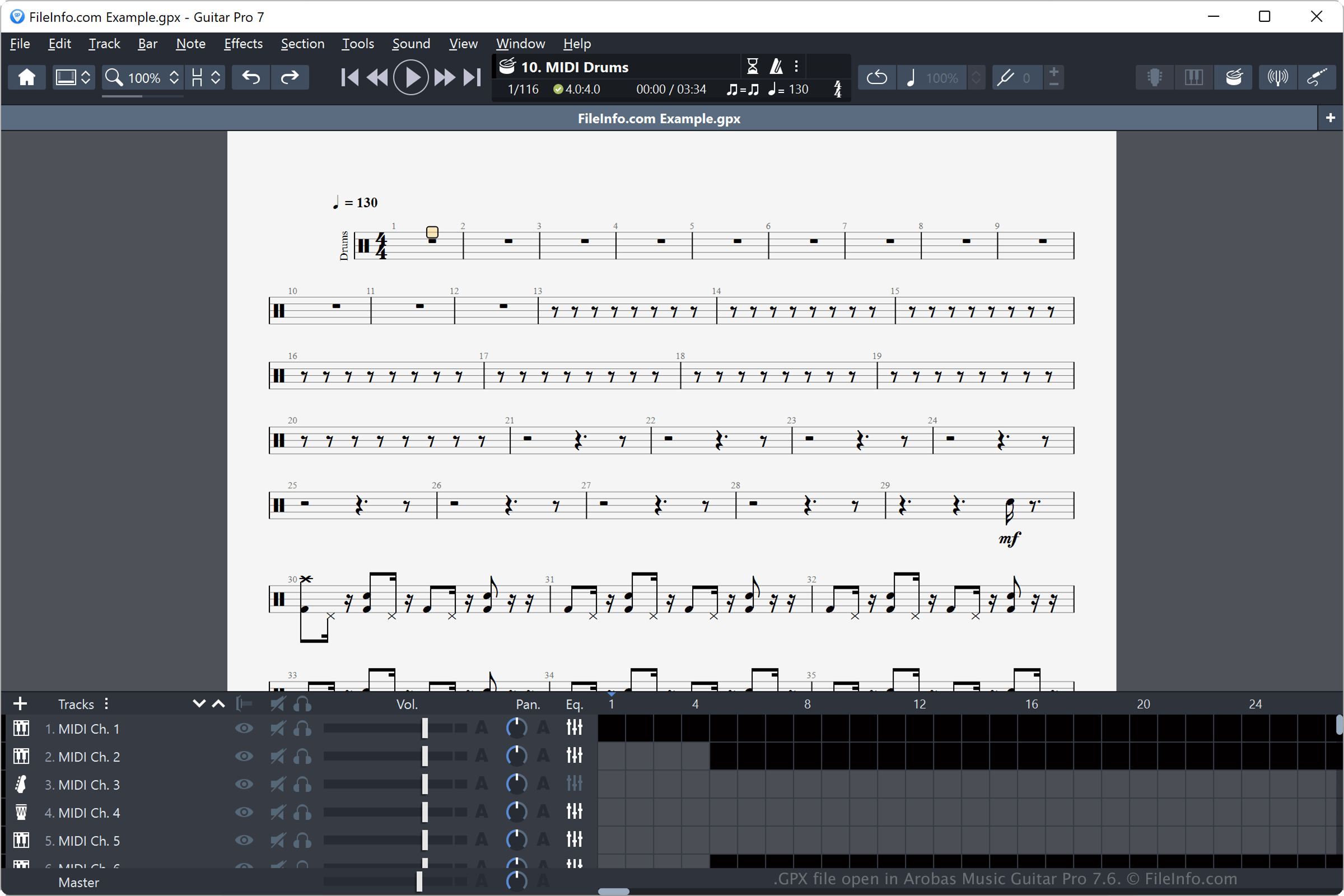Toggle the countdown hourglass icon
Image resolution: width=1344 pixels, height=896 pixels.
[x=753, y=66]
